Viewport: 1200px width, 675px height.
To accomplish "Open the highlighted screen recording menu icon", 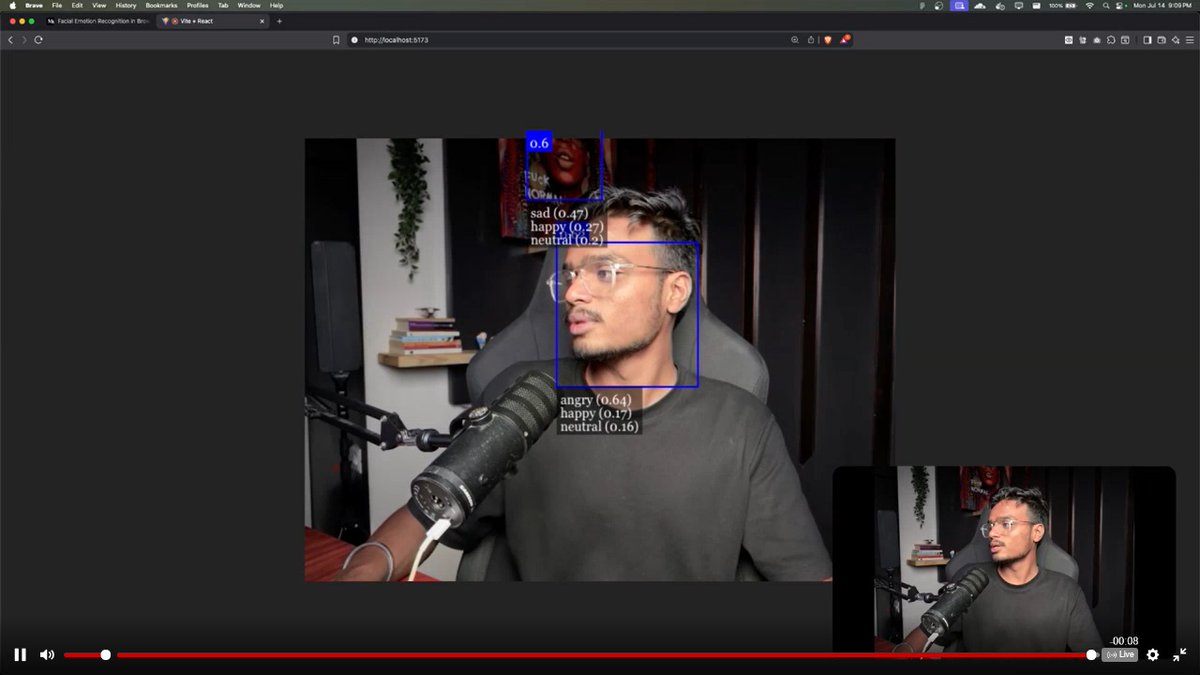I will click(959, 5).
